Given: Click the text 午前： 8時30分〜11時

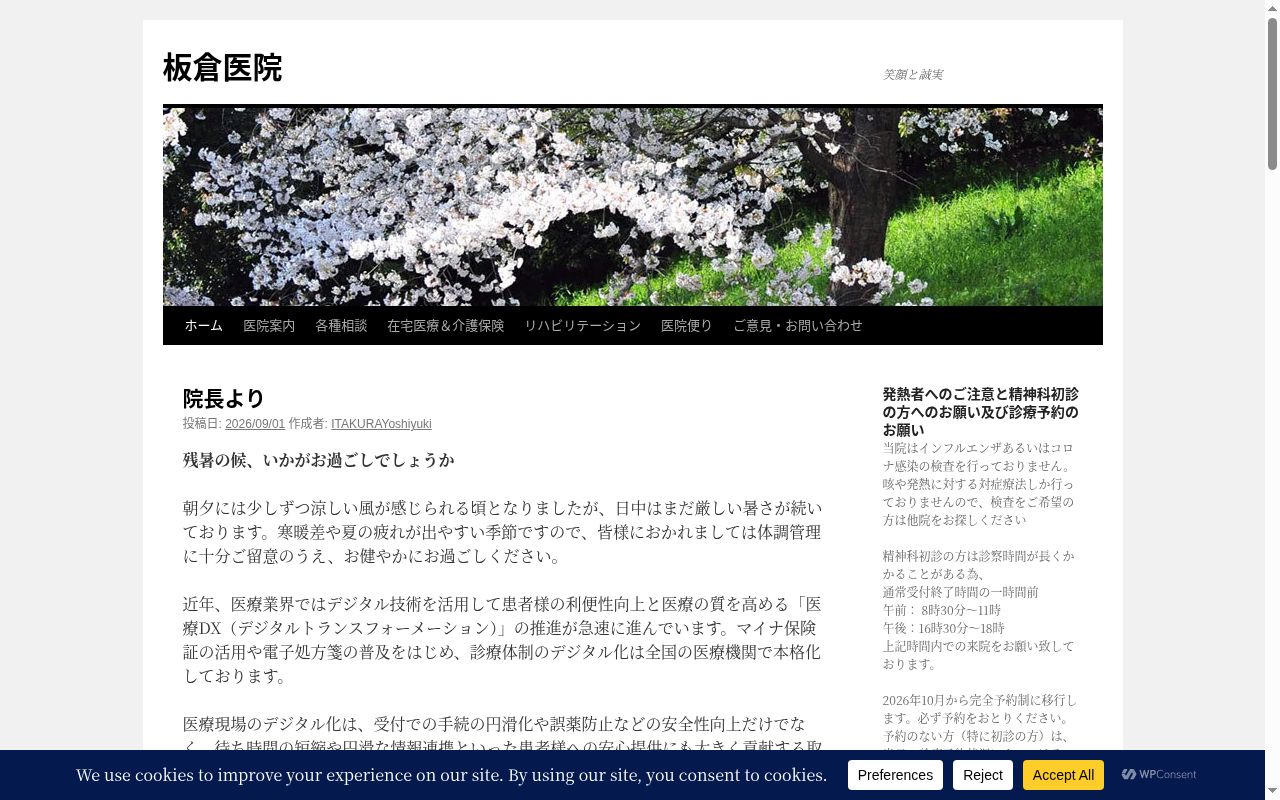Looking at the screenshot, I should tap(942, 610).
